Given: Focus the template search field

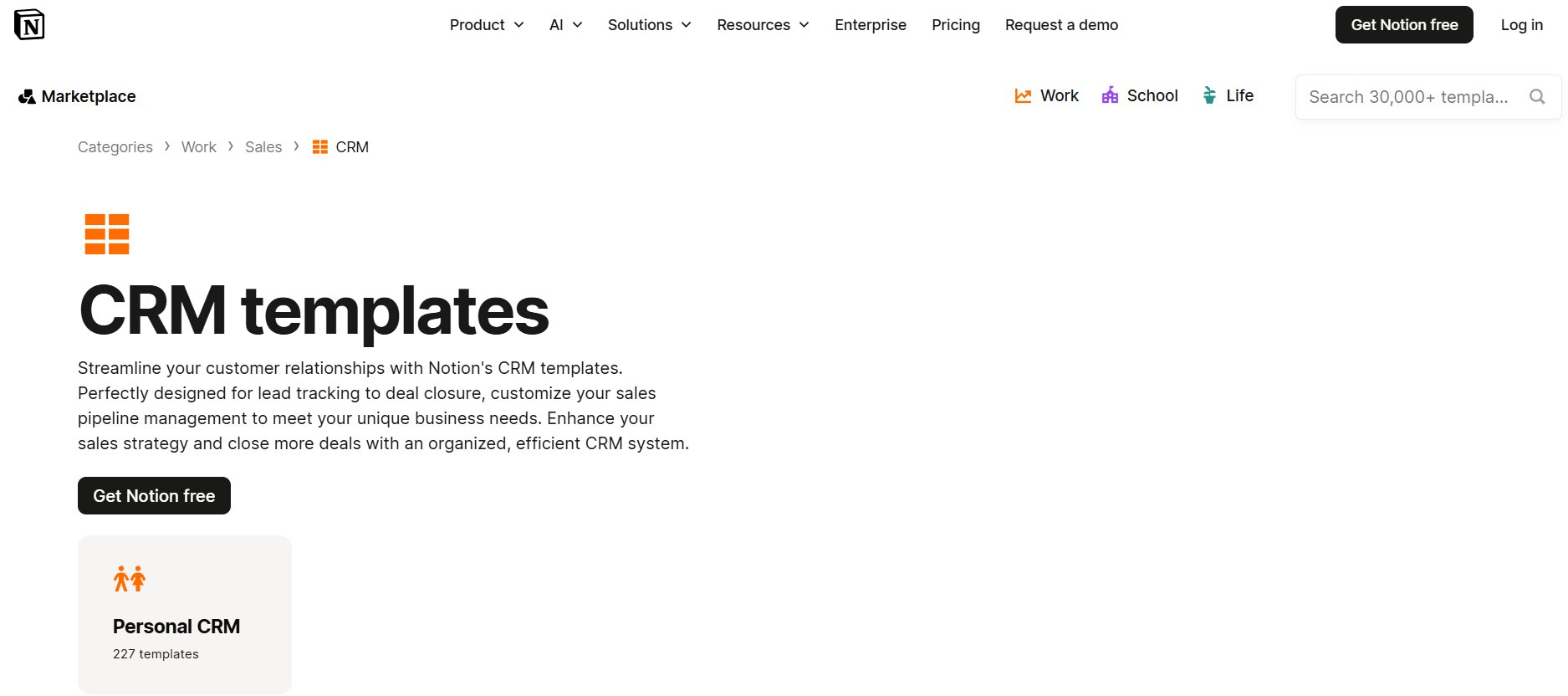Looking at the screenshot, I should [x=1428, y=97].
